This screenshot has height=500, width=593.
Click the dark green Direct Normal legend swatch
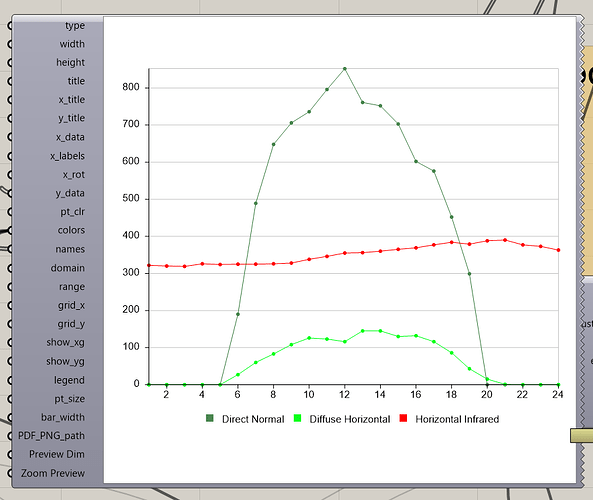coord(210,418)
